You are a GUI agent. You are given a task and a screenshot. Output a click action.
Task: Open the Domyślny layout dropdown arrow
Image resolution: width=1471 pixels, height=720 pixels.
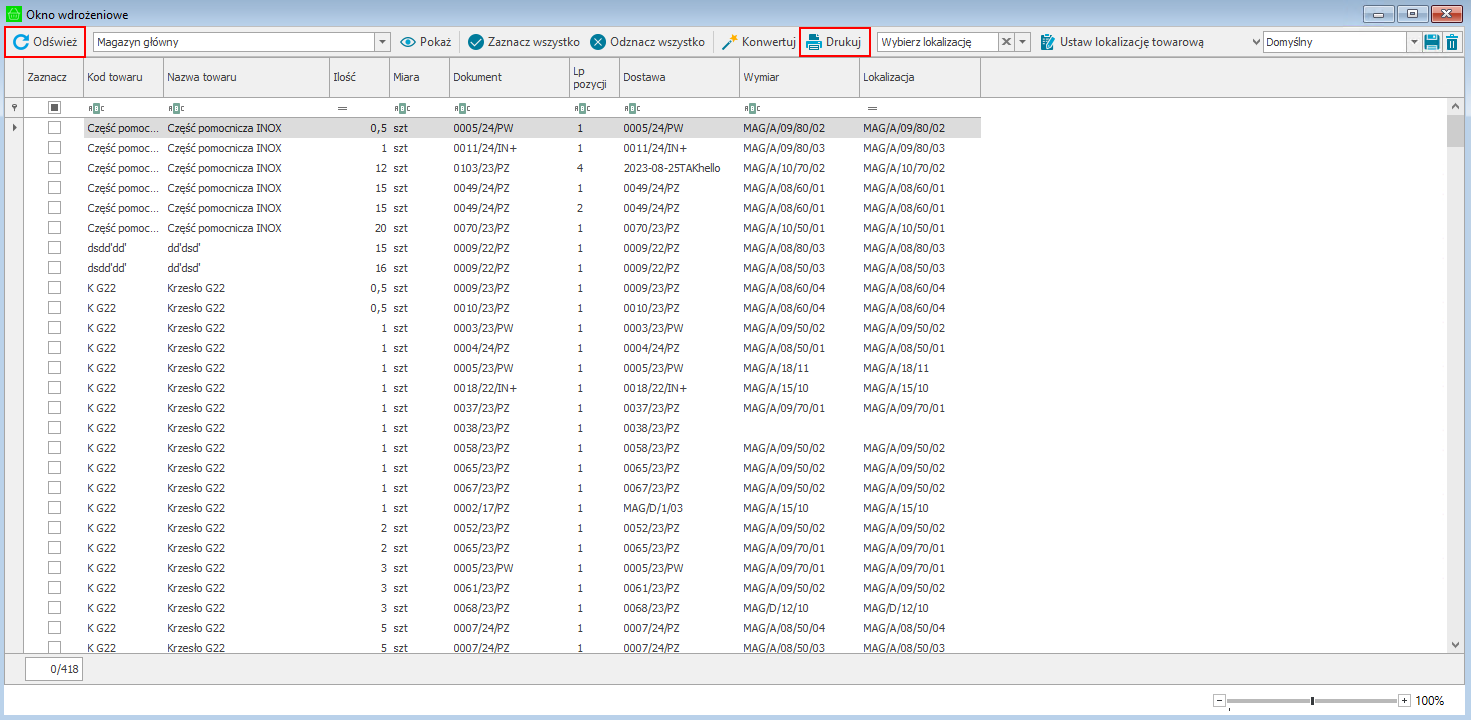(1414, 42)
